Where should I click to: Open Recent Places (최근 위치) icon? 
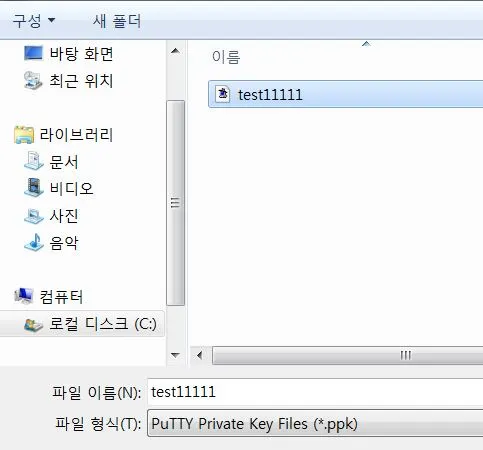33,80
